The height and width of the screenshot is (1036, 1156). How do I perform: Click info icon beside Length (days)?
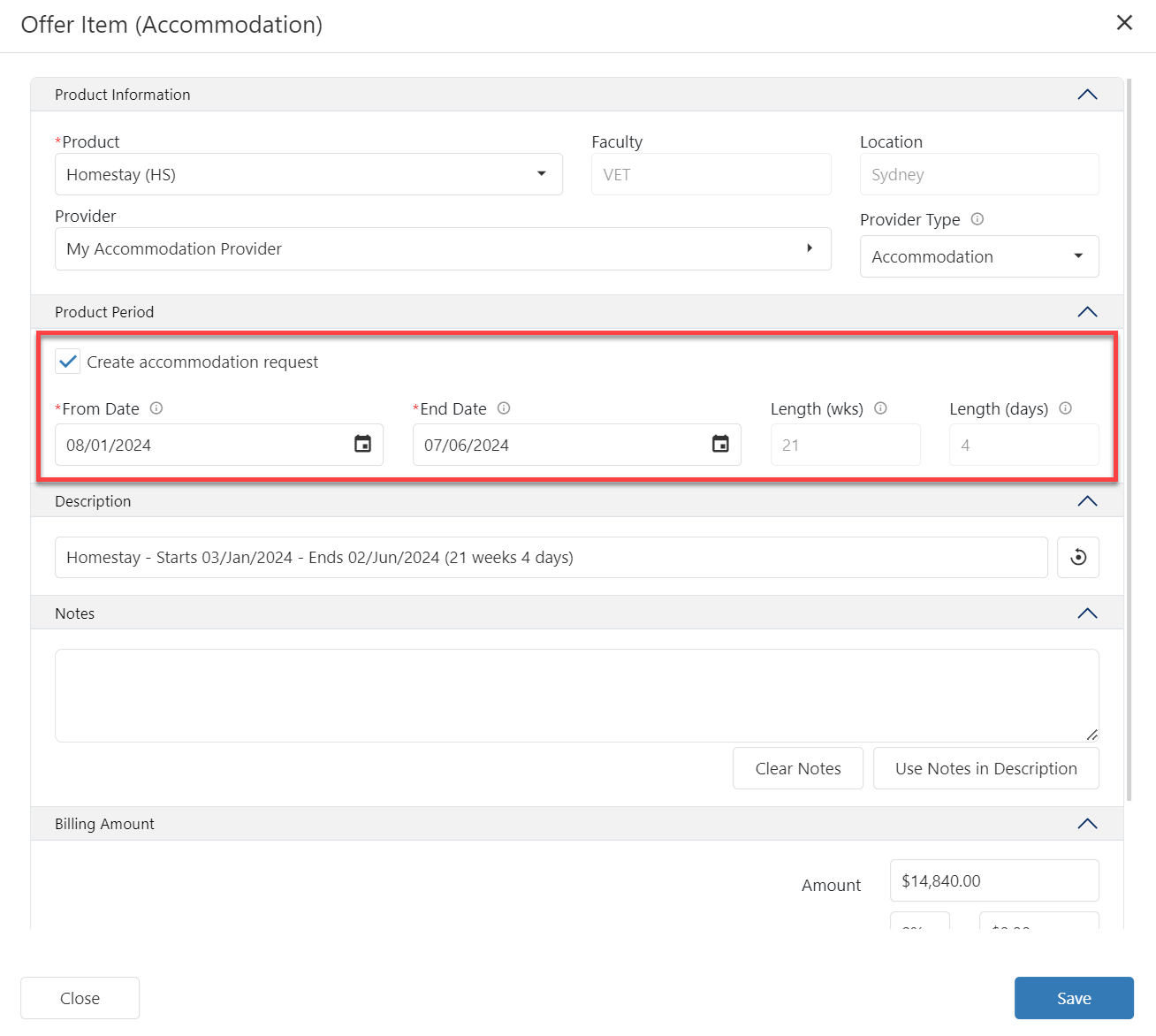[1065, 408]
